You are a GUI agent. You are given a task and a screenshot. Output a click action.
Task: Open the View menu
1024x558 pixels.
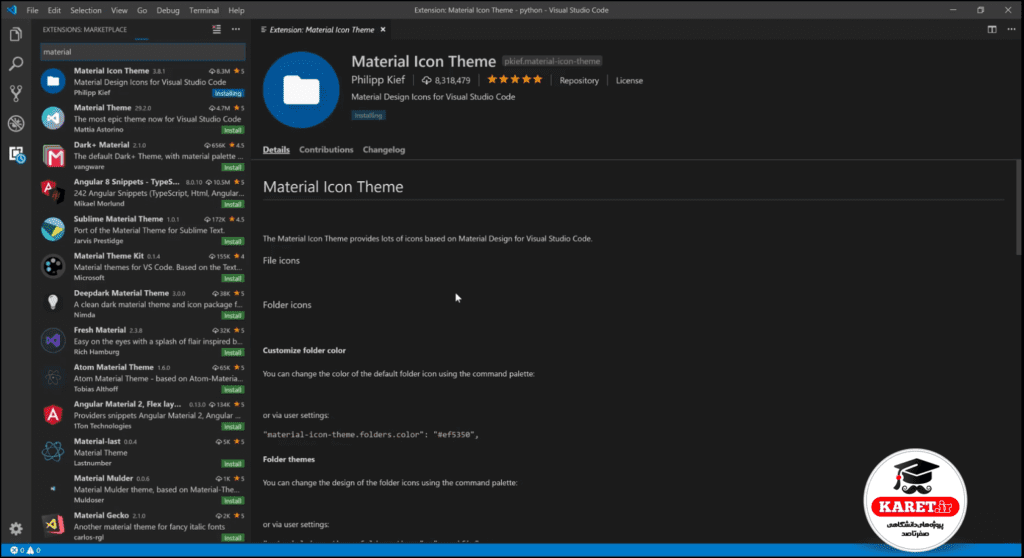120,10
